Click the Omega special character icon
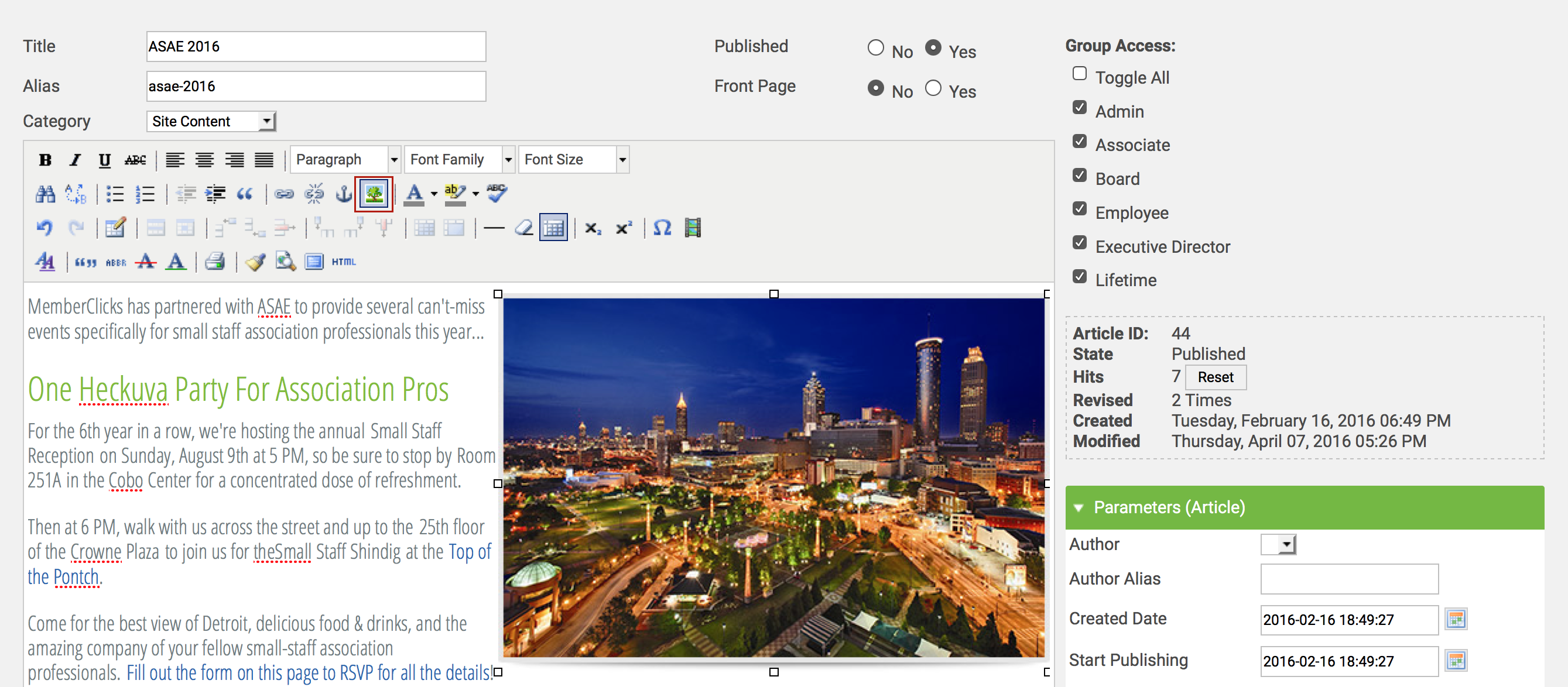This screenshot has width=1568, height=687. coord(662,228)
